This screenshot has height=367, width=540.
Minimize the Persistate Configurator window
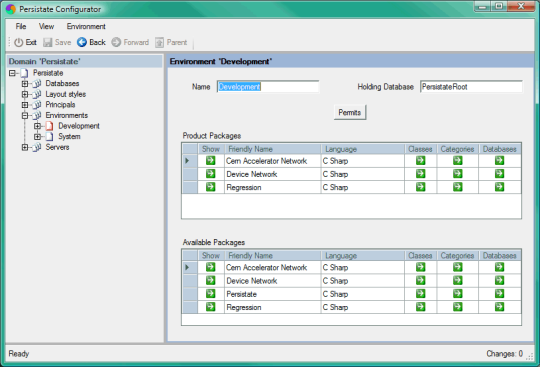coord(483,6)
